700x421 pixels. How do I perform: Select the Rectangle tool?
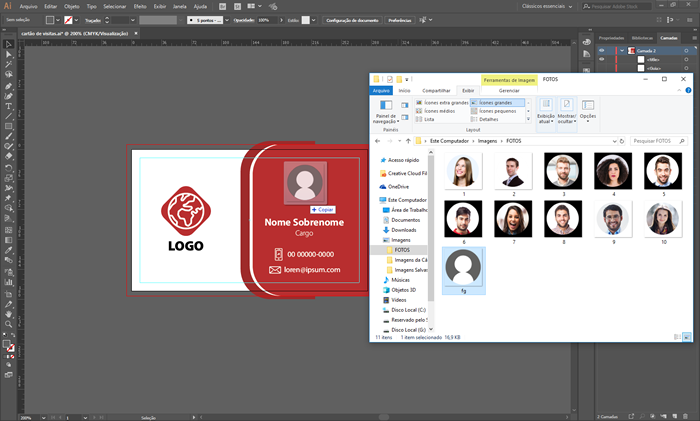tap(8, 126)
